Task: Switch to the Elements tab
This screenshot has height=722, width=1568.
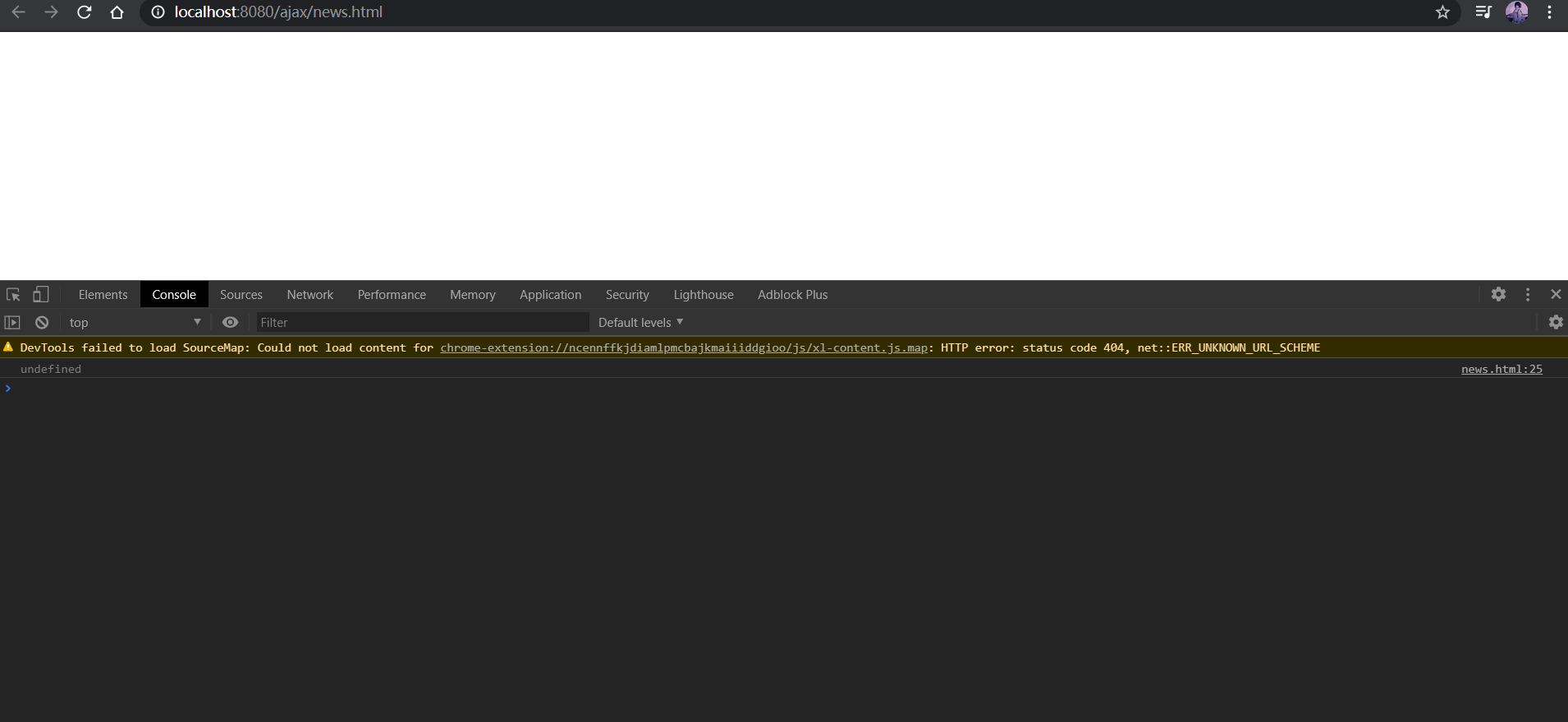Action: pyautogui.click(x=103, y=295)
